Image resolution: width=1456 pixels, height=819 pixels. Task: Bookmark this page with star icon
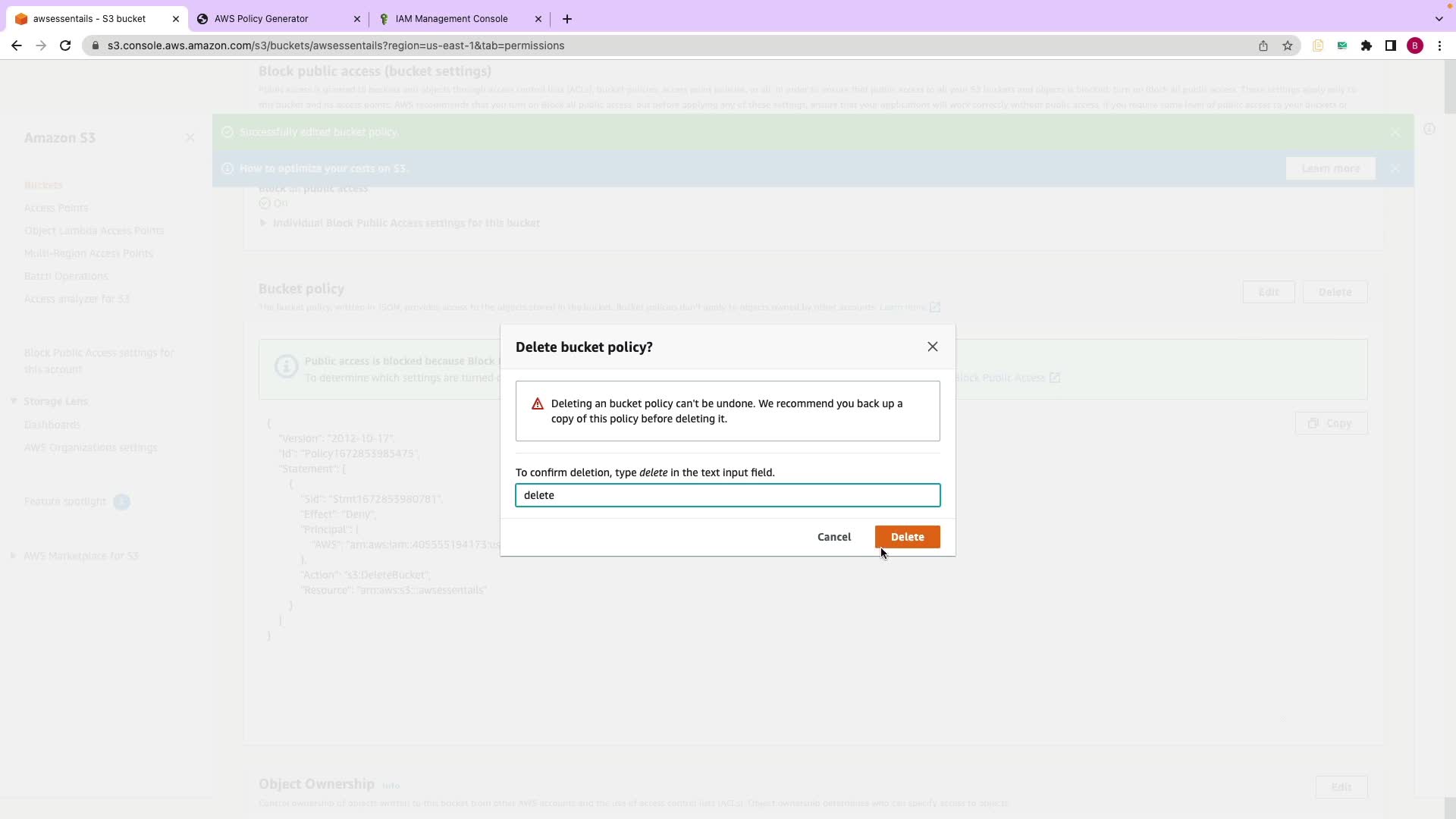click(1288, 45)
